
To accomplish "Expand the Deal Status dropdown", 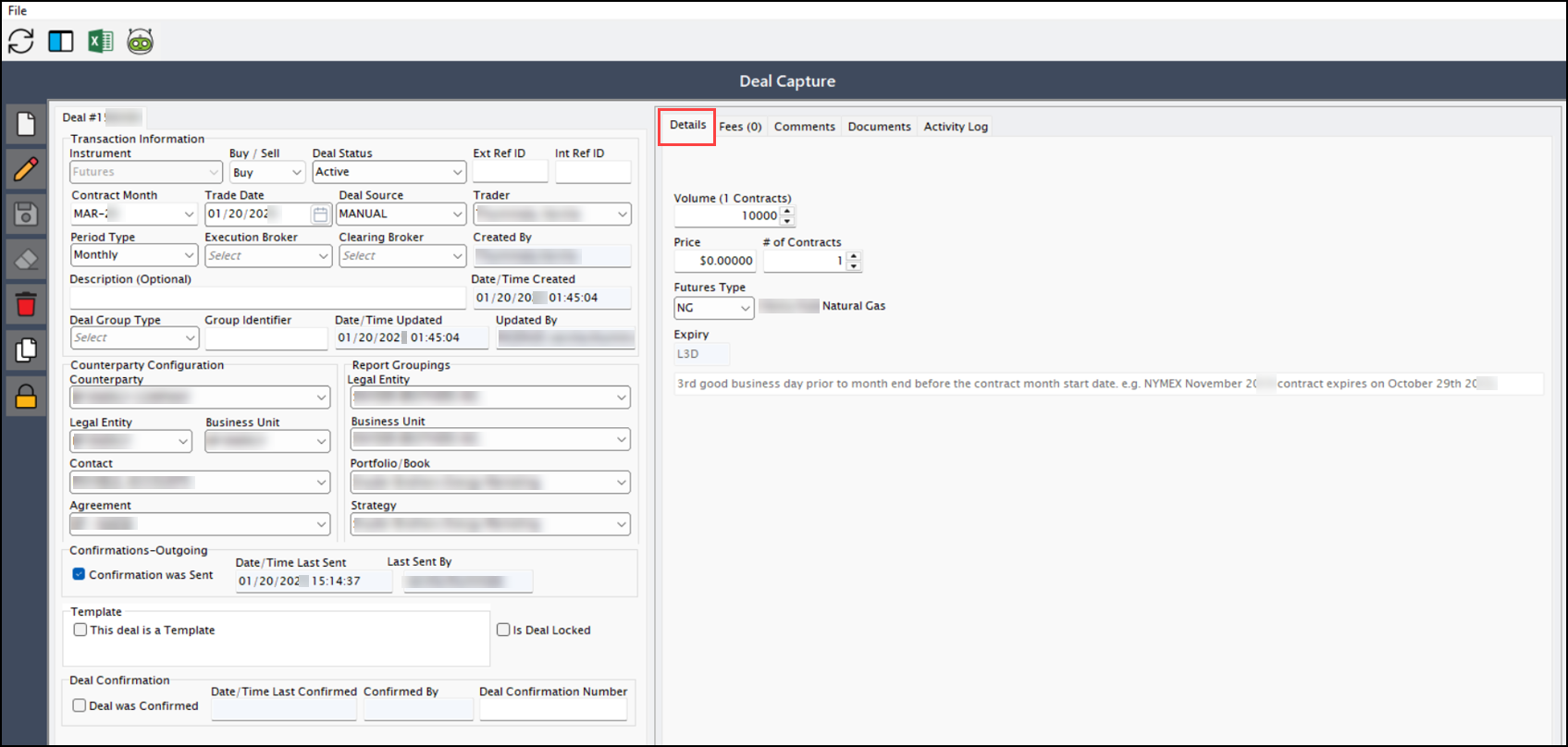I will tap(389, 172).
